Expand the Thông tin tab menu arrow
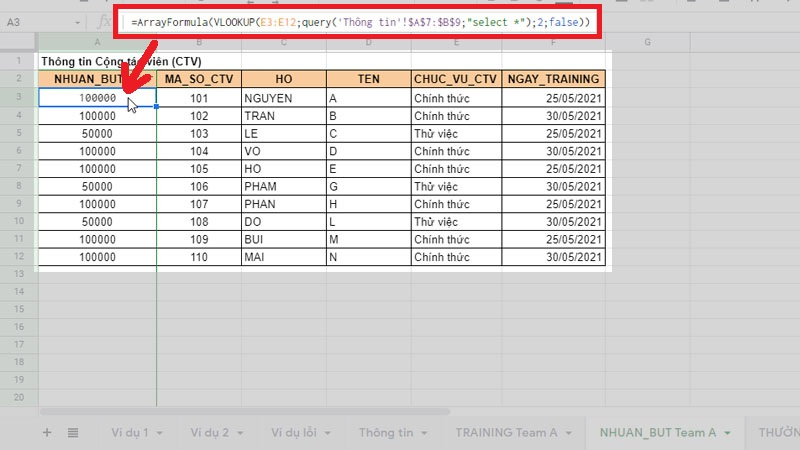The width and height of the screenshot is (800, 450). [426, 433]
